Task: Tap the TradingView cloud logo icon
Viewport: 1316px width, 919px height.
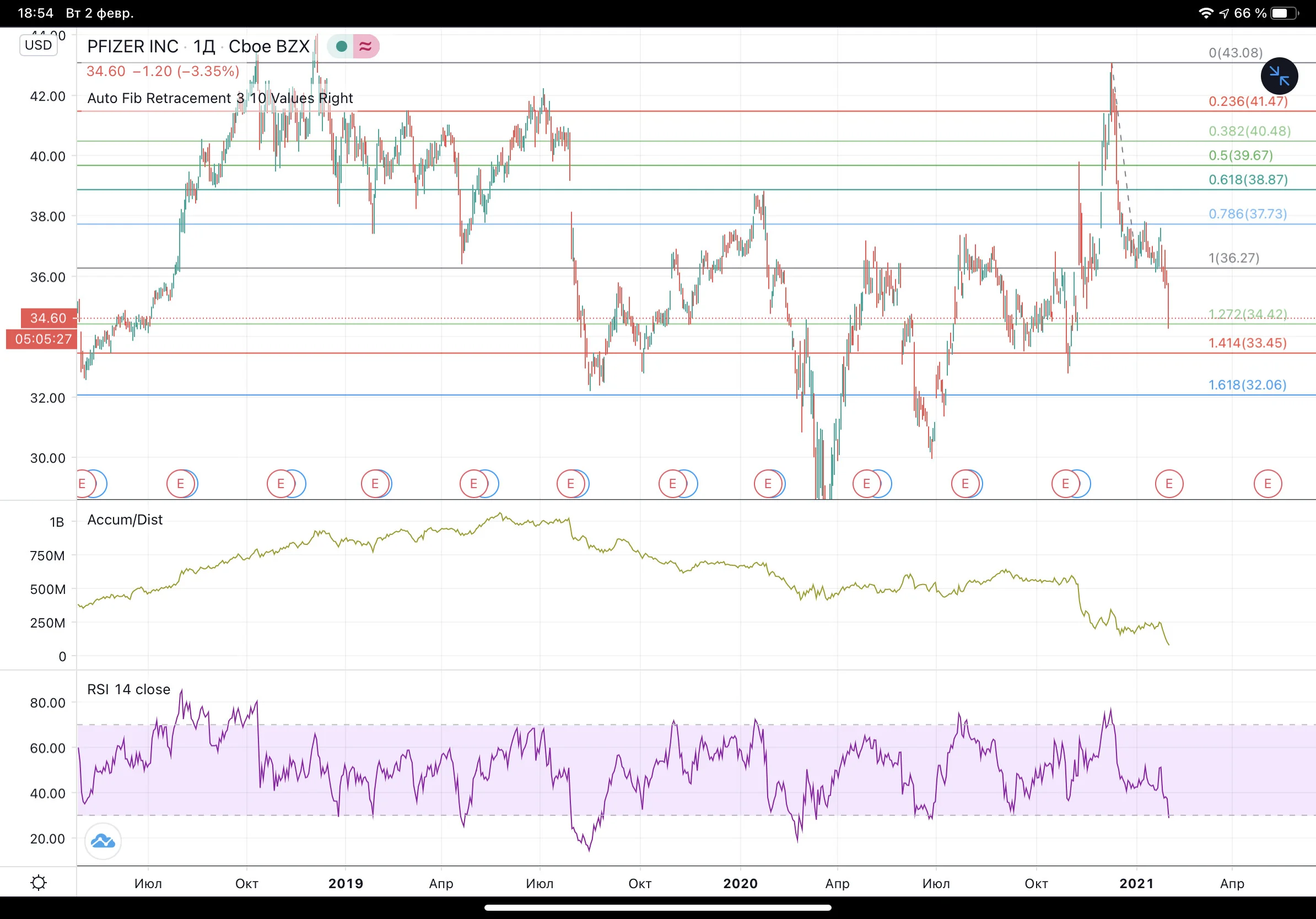Action: click(103, 841)
